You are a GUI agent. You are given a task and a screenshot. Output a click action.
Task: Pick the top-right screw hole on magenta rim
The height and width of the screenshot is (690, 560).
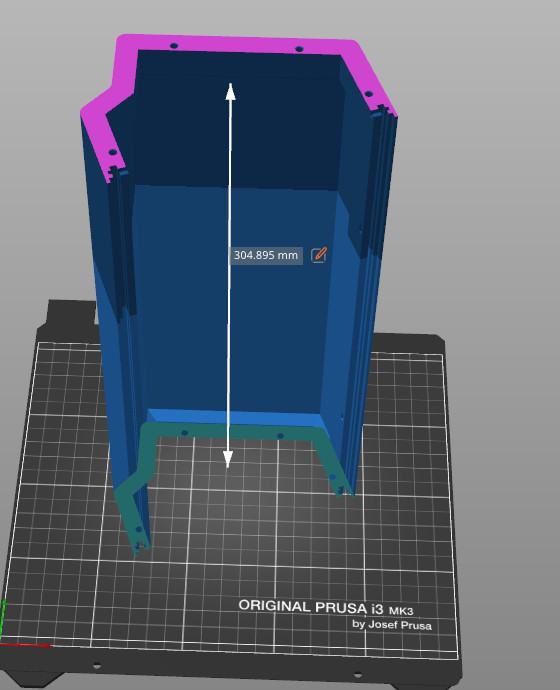click(299, 49)
